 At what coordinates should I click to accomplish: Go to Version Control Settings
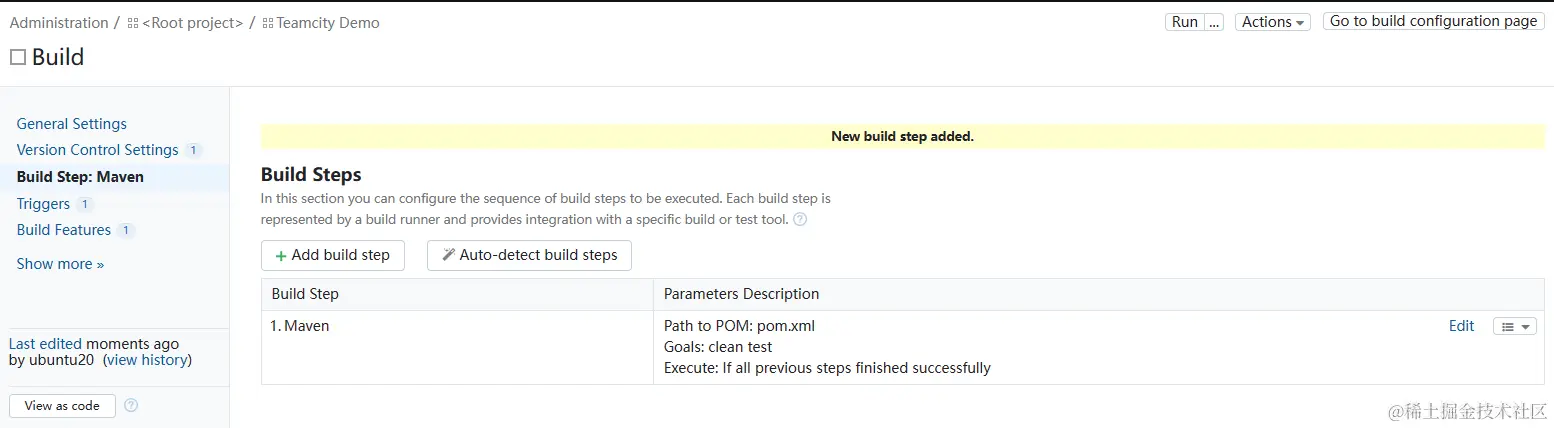pos(97,150)
